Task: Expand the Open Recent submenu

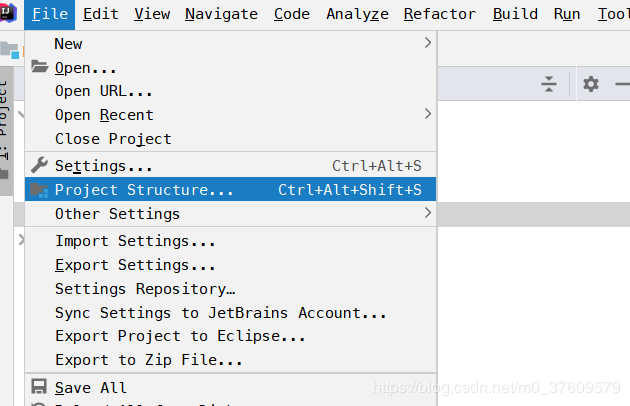Action: click(x=230, y=115)
